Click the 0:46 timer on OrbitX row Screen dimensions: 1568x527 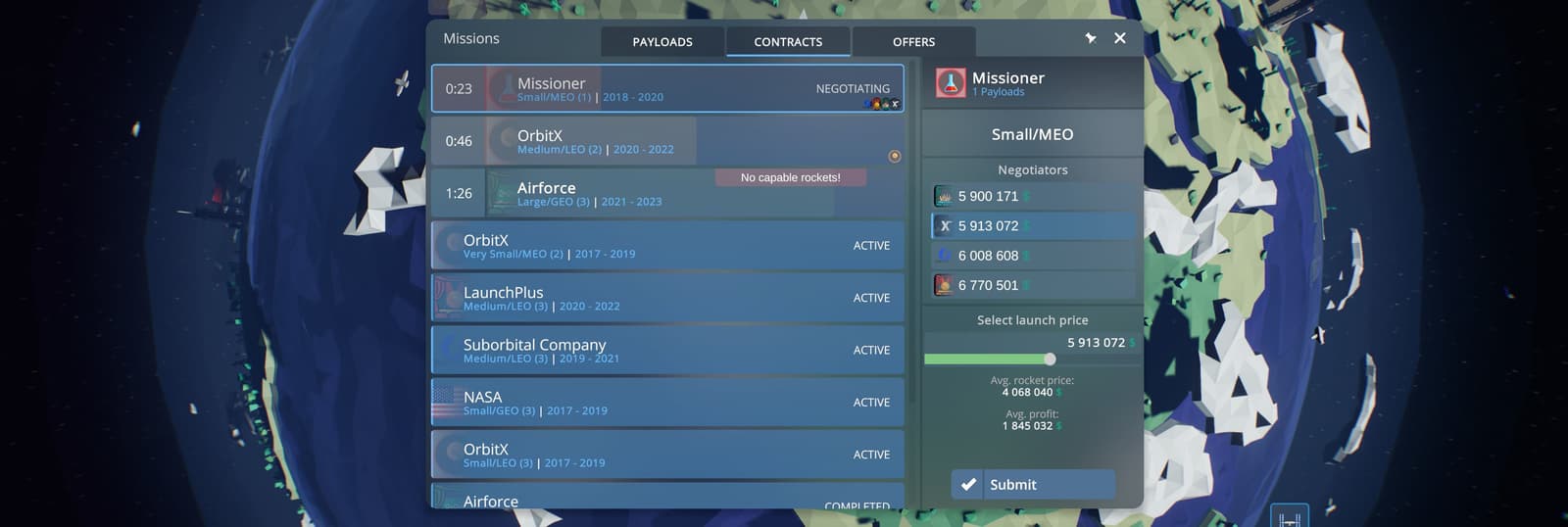point(459,140)
